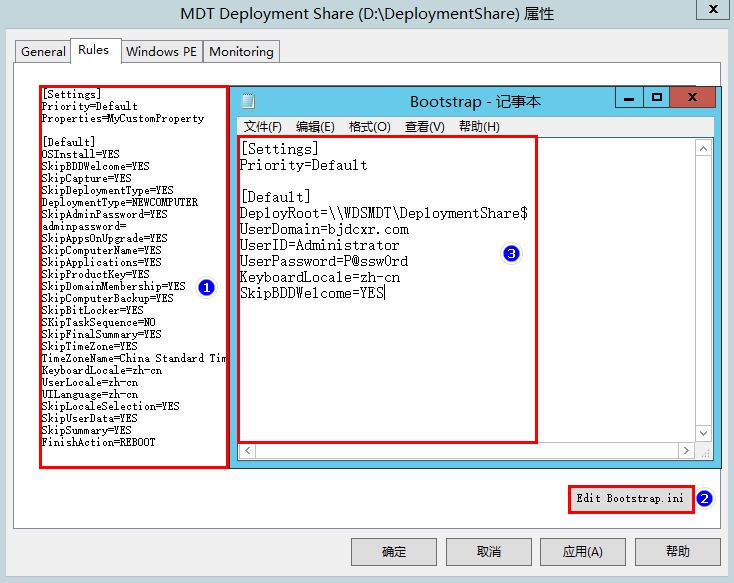Open Notepad 格式(O) menu
The width and height of the screenshot is (734, 583).
[369, 126]
